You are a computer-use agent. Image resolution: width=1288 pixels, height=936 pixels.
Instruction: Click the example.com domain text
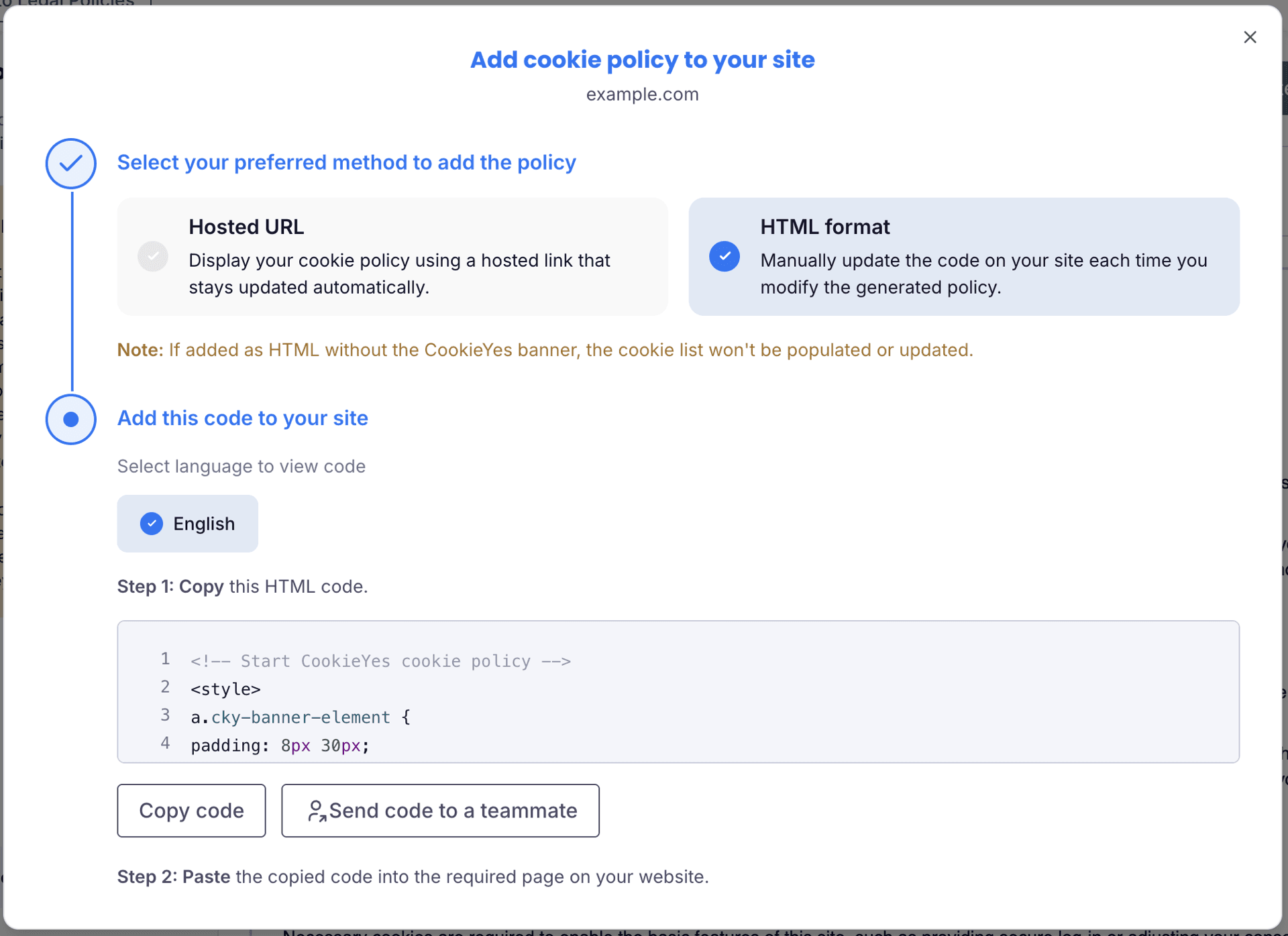643,95
